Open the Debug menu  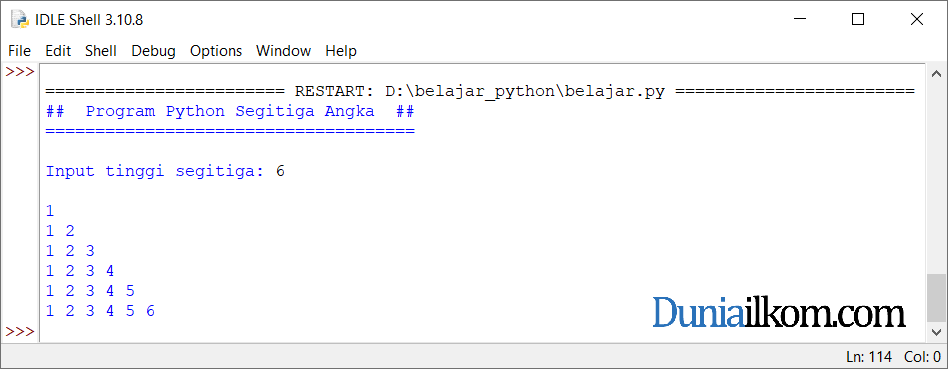pyautogui.click(x=154, y=51)
